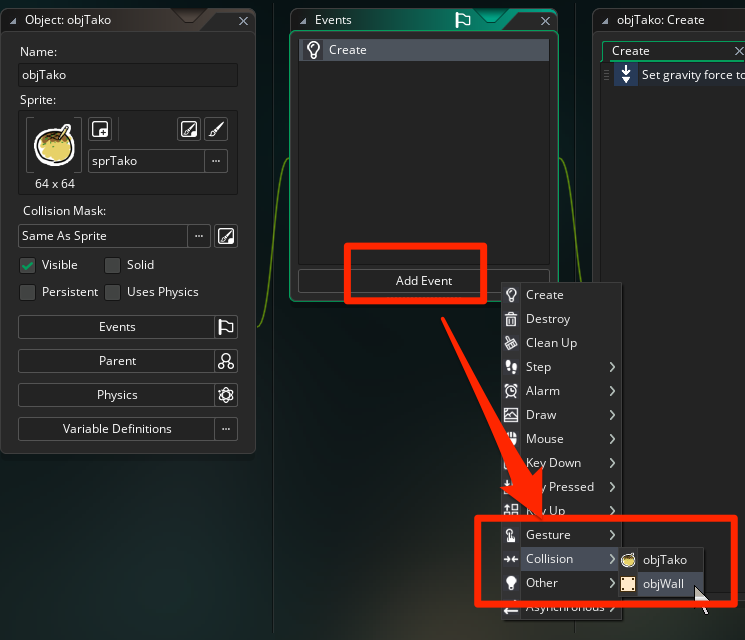Close the Events panel
Image resolution: width=745 pixels, height=640 pixels.
[545, 21]
